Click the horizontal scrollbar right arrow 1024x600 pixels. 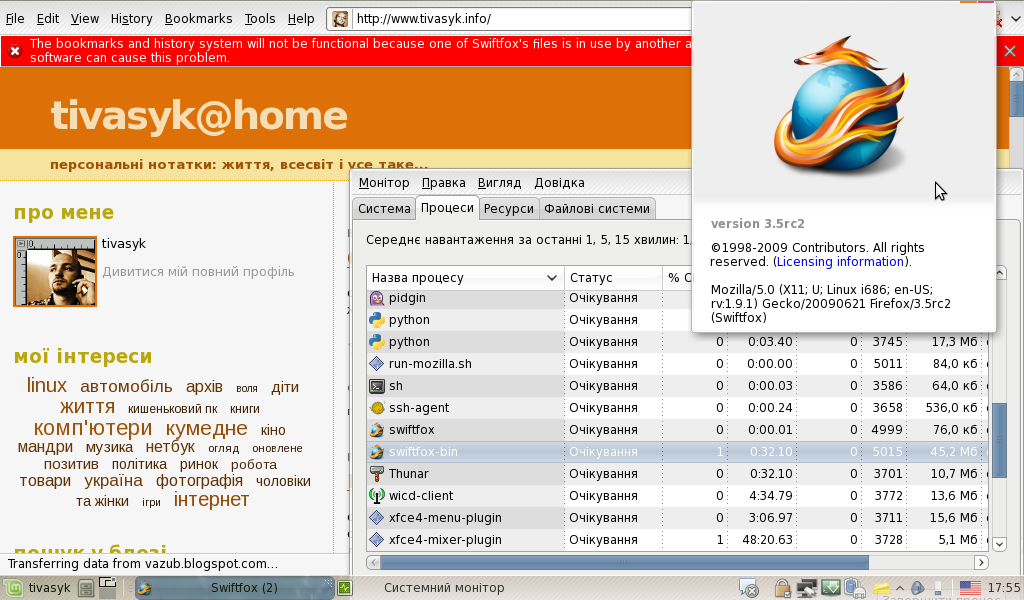click(981, 562)
